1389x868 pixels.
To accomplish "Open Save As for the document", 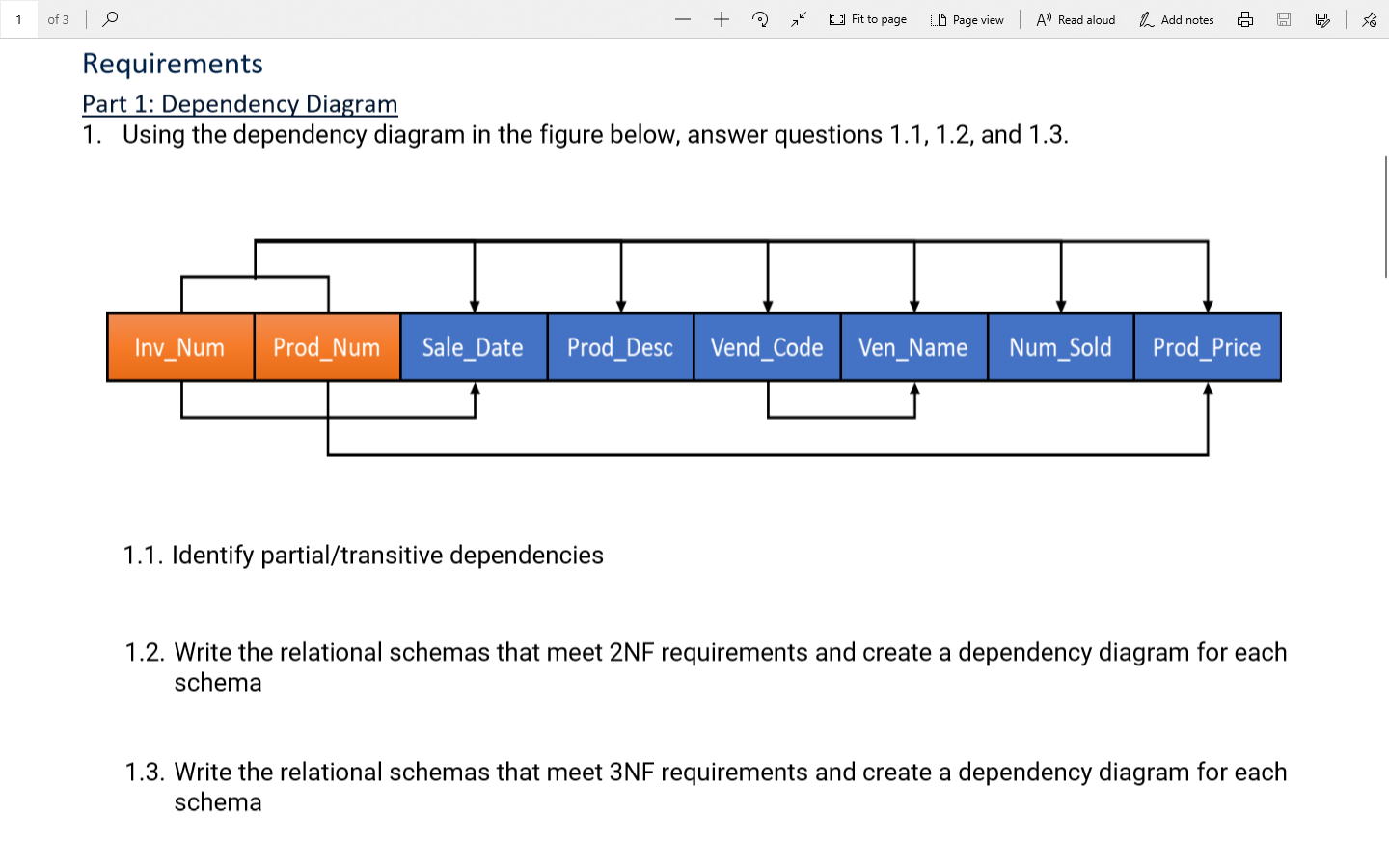I will pyautogui.click(x=1322, y=19).
